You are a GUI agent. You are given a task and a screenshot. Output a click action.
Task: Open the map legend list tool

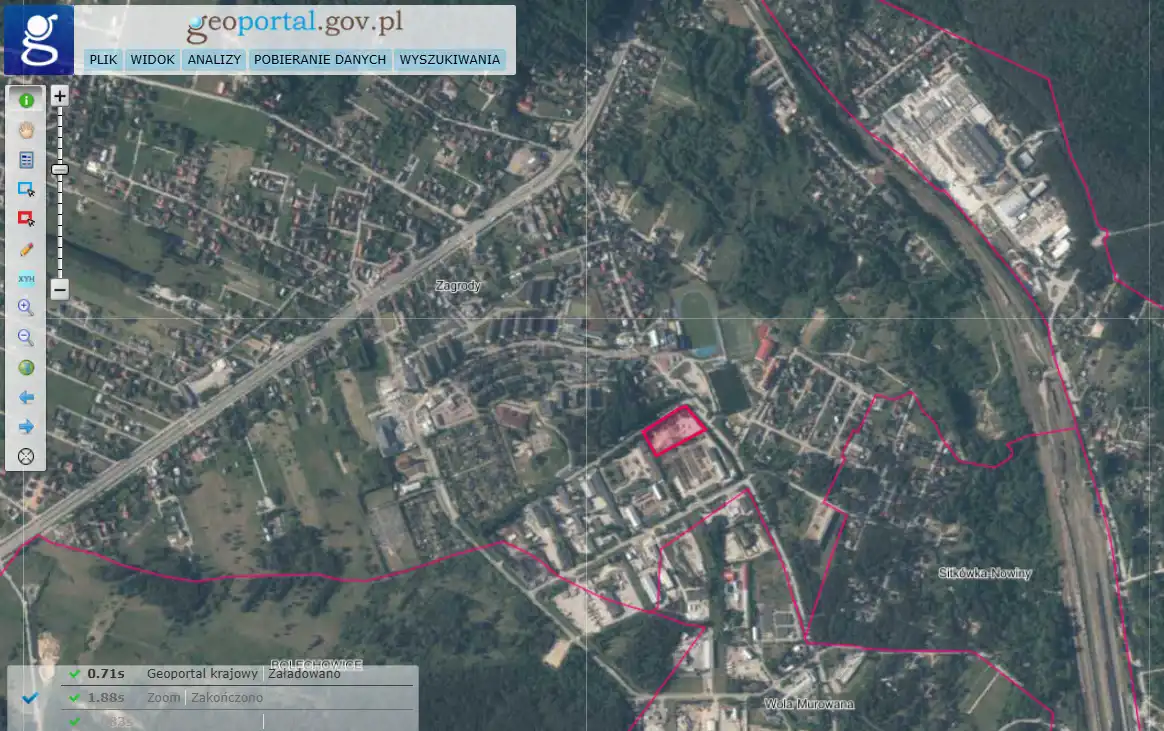coord(26,159)
